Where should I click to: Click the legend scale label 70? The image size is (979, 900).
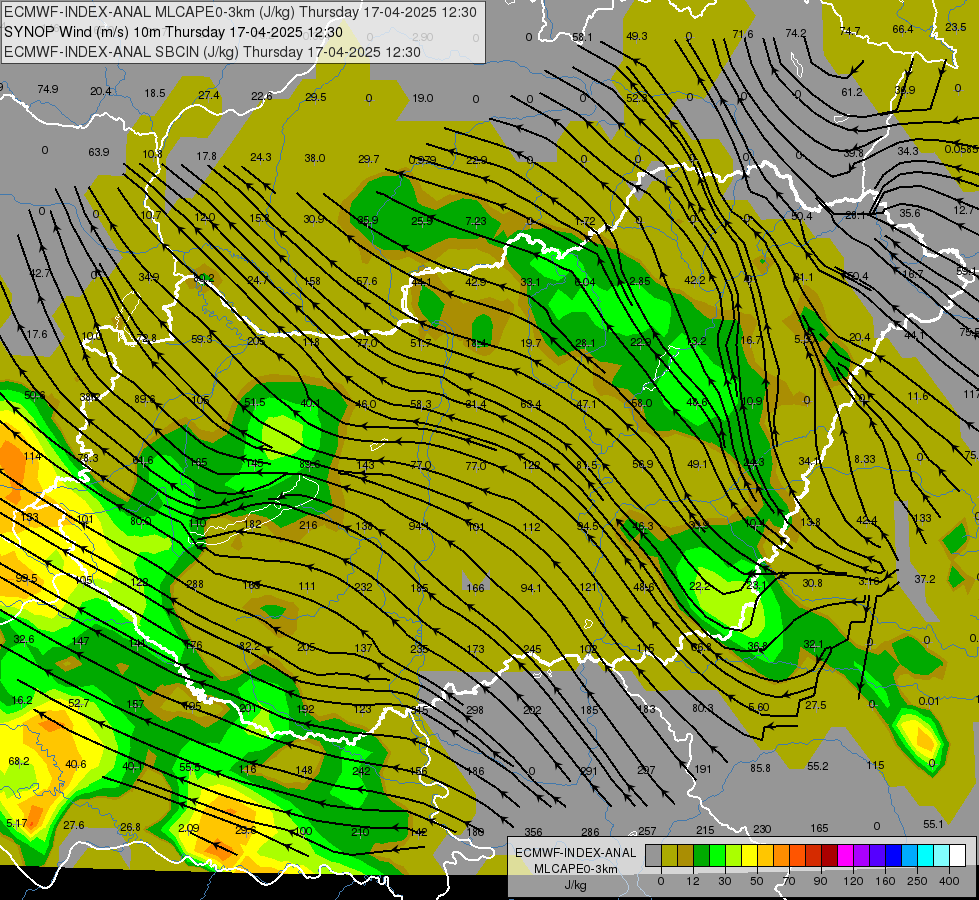(x=788, y=881)
